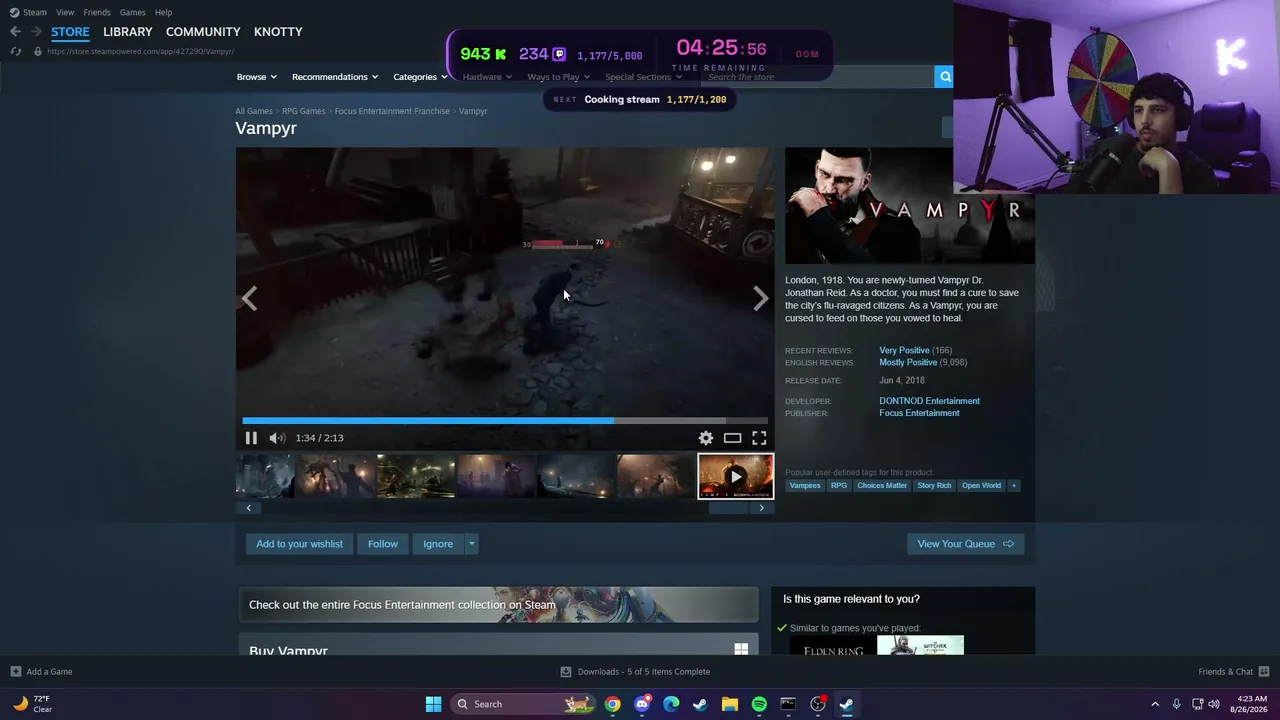This screenshot has height=720, width=1280.
Task: Open the Games menu
Action: tap(132, 12)
